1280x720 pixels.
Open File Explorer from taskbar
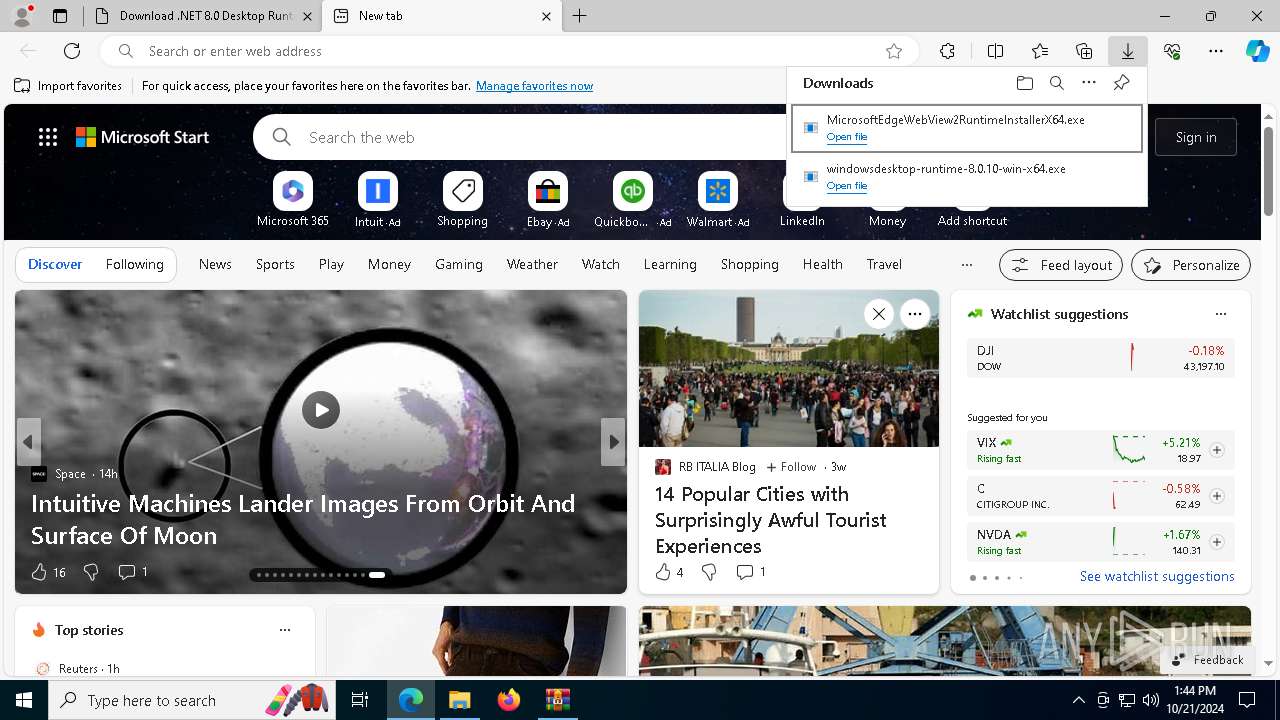tap(459, 700)
